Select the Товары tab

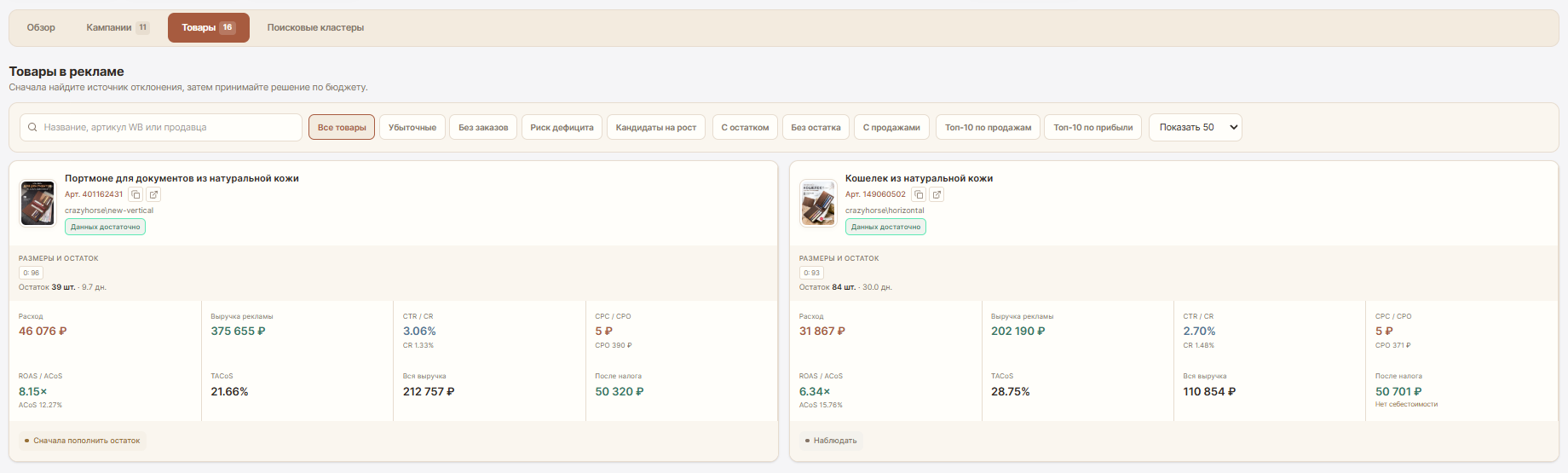click(x=209, y=27)
